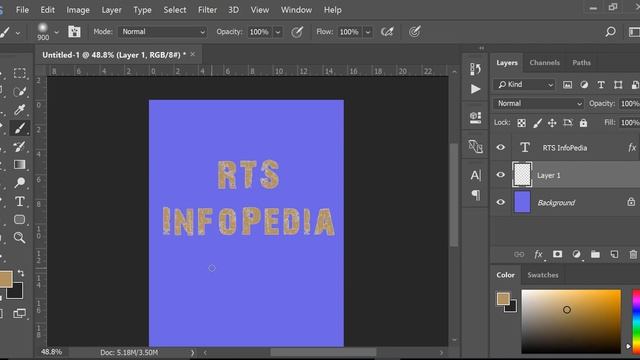640x360 pixels.
Task: Hide the RTS InfoPedia text layer
Action: click(500, 147)
